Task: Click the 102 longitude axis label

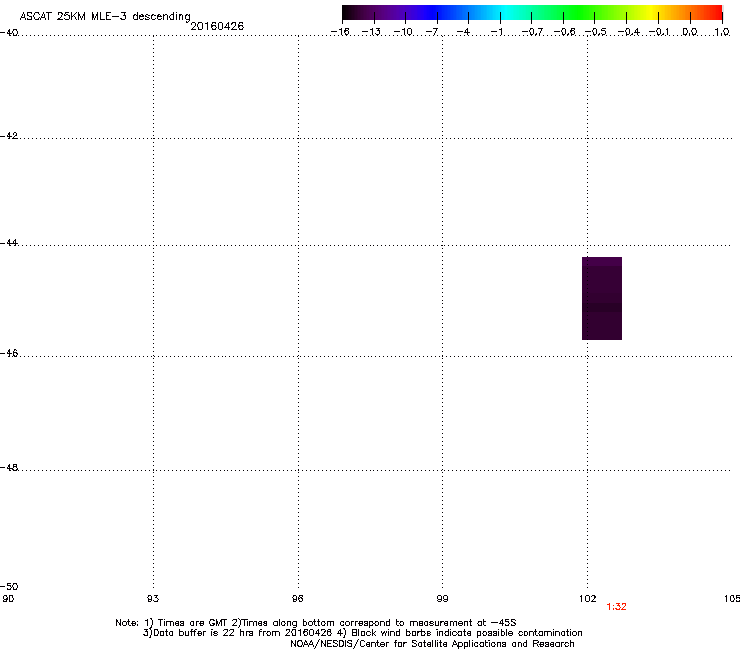Action: click(588, 599)
